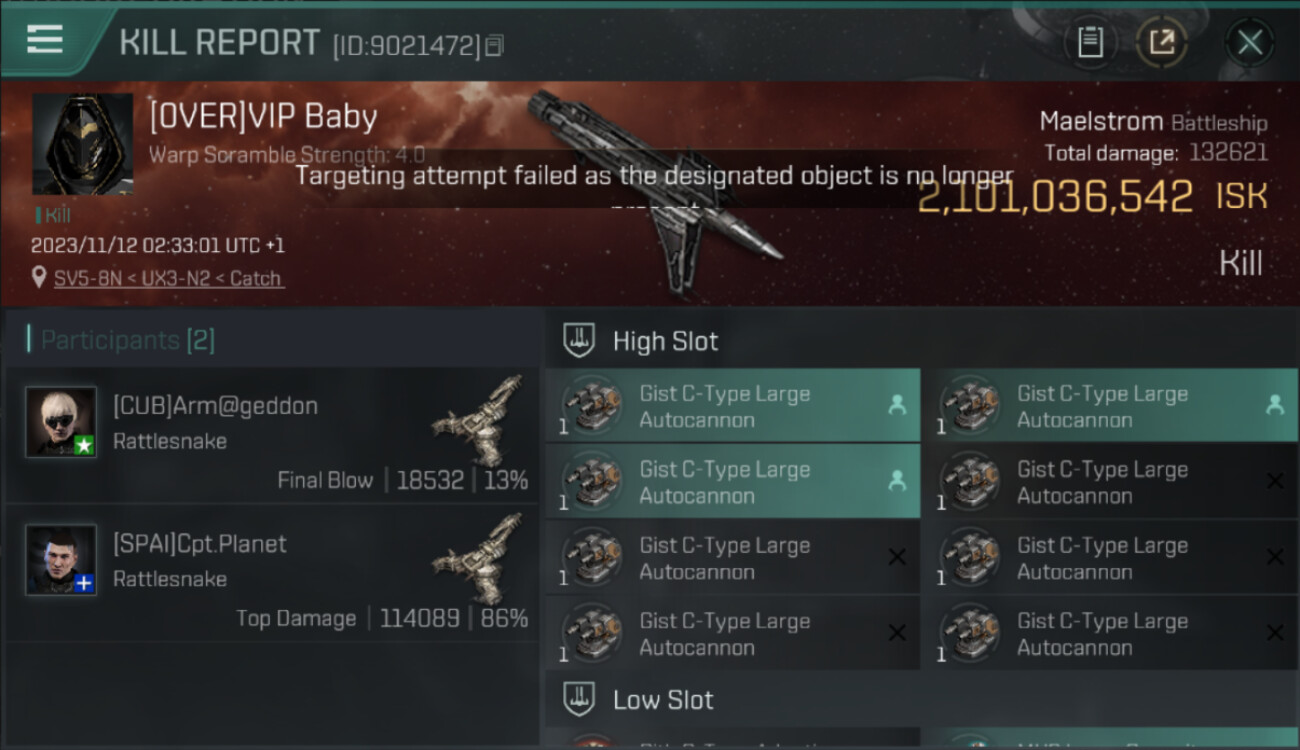The width and height of the screenshot is (1300, 750).
Task: Open the clipboard notes icon
Action: pyautogui.click(x=1090, y=42)
